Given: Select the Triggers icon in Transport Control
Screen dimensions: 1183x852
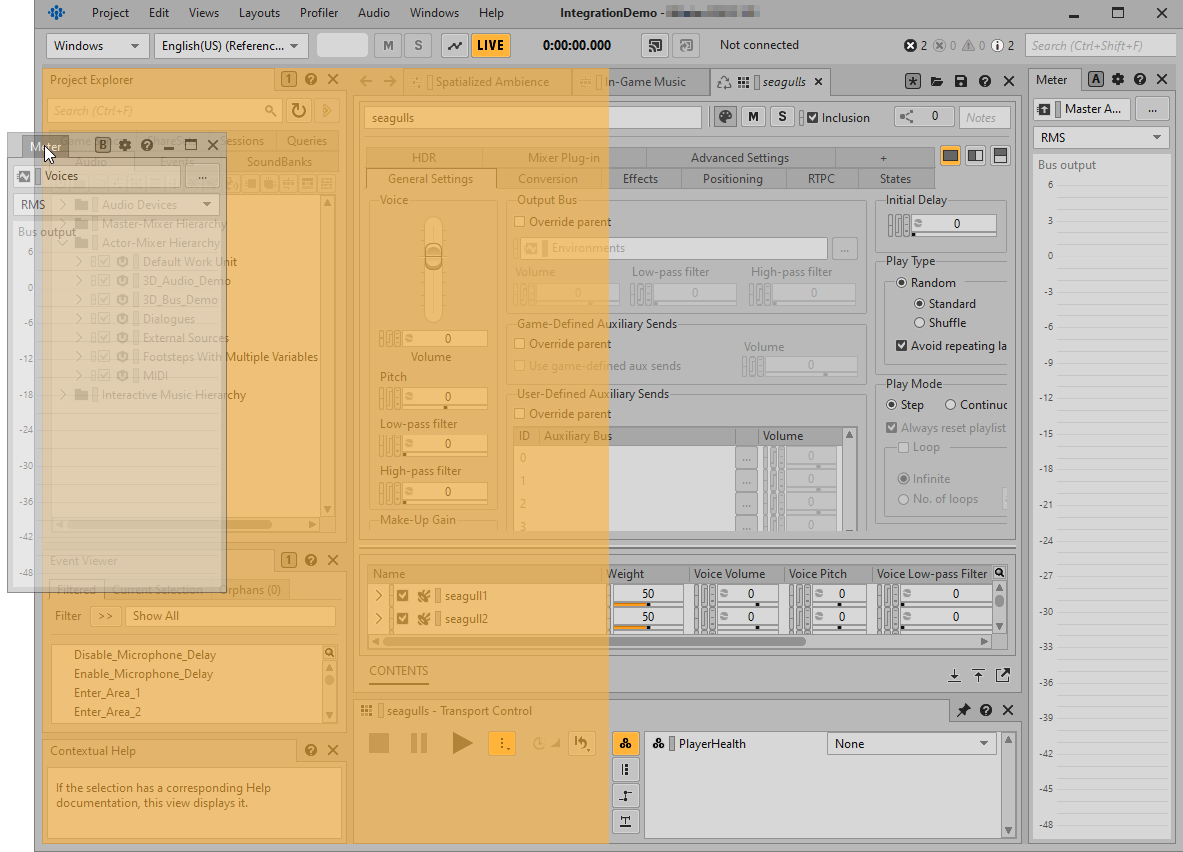Looking at the screenshot, I should (x=625, y=821).
